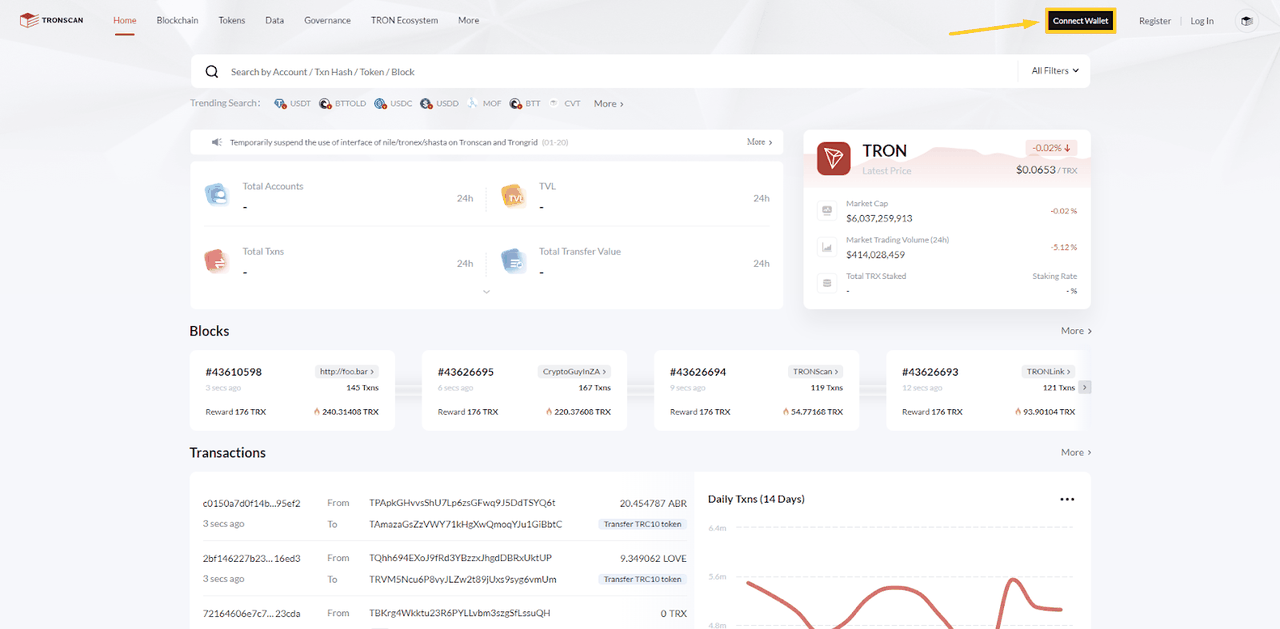Click the Connect Wallet button
The height and width of the screenshot is (629, 1280).
click(x=1080, y=19)
